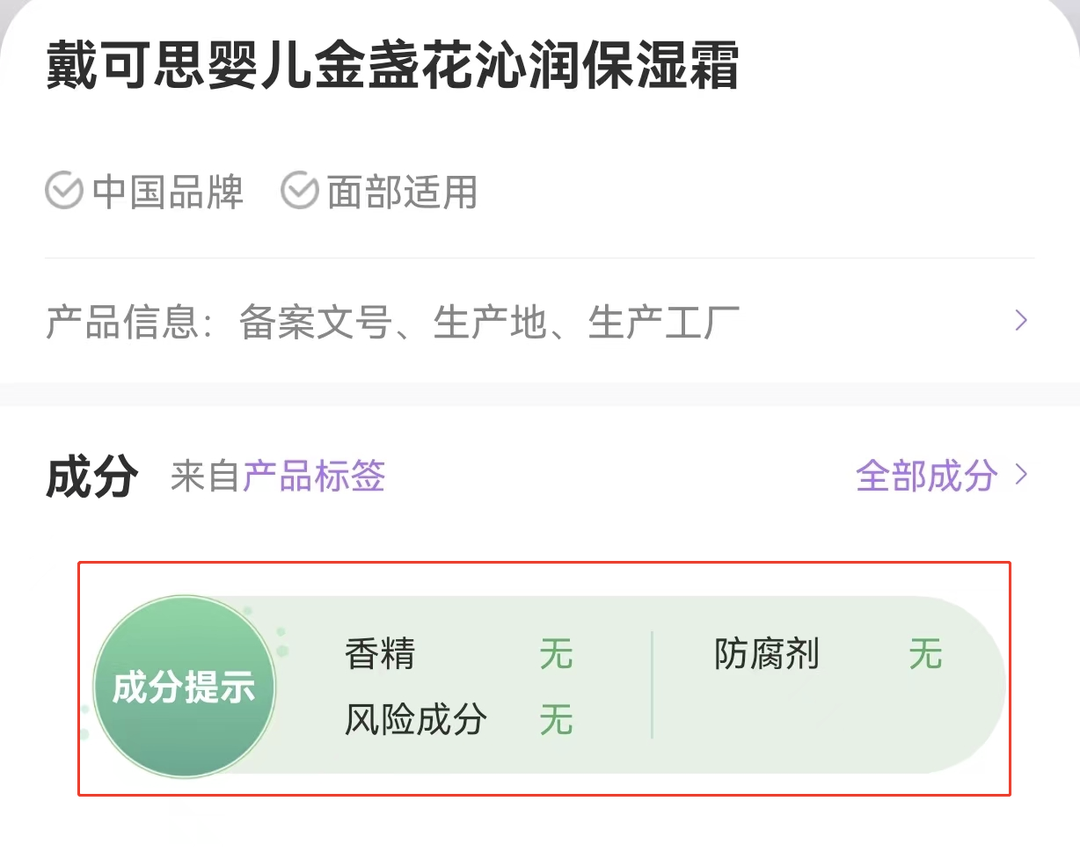
Task: Click the 成分提示 green circle badge
Action: pyautogui.click(x=185, y=687)
